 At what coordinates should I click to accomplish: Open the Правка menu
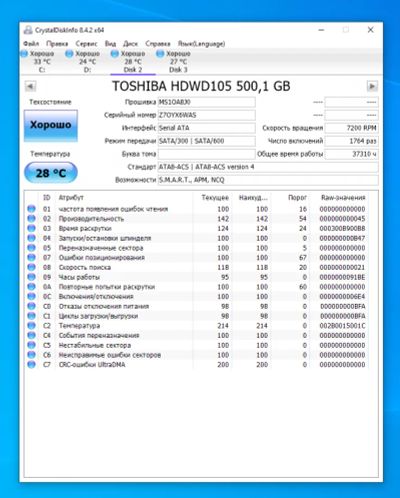(x=57, y=44)
